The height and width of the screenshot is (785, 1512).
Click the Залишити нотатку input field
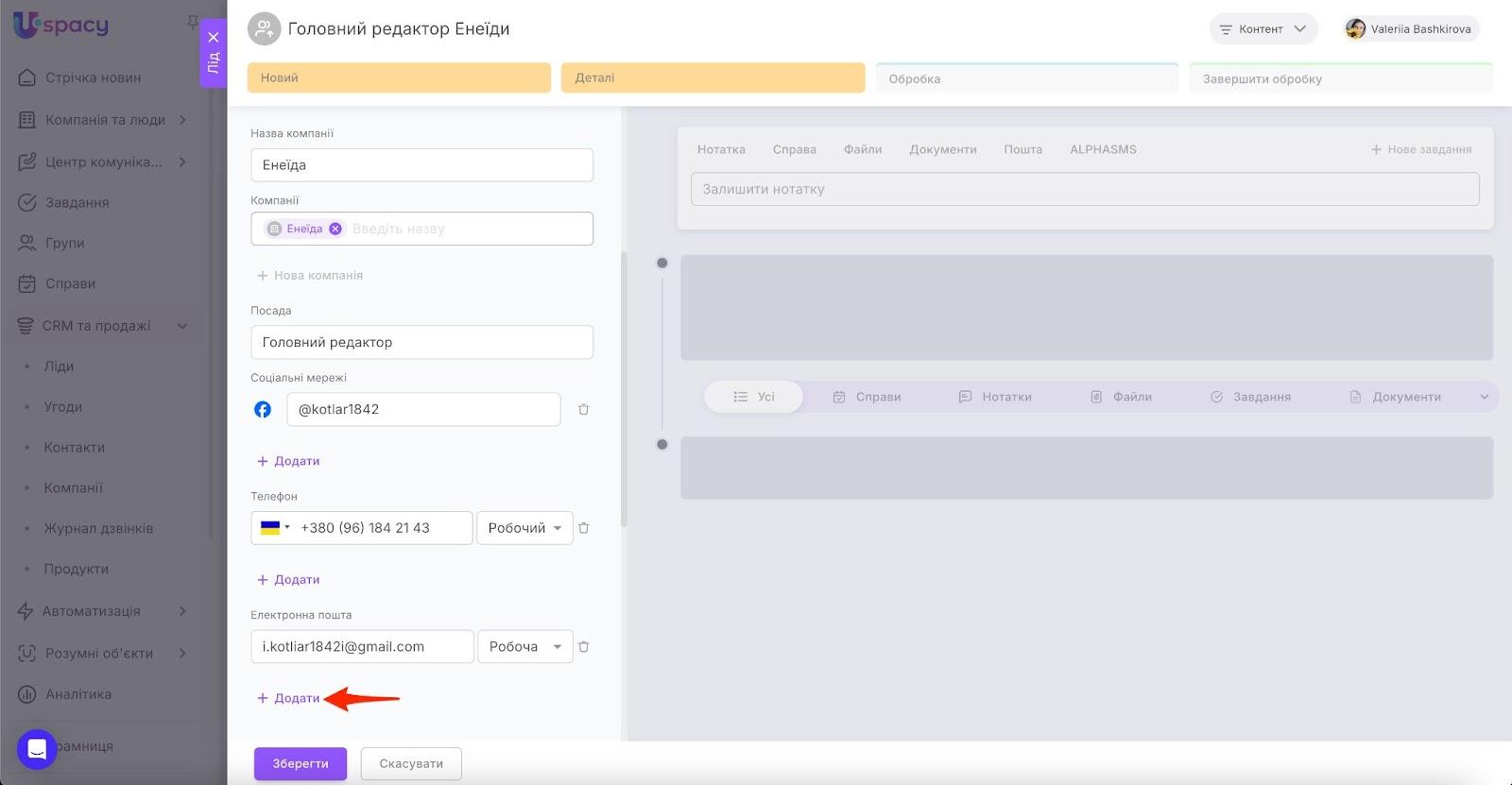click(1084, 189)
